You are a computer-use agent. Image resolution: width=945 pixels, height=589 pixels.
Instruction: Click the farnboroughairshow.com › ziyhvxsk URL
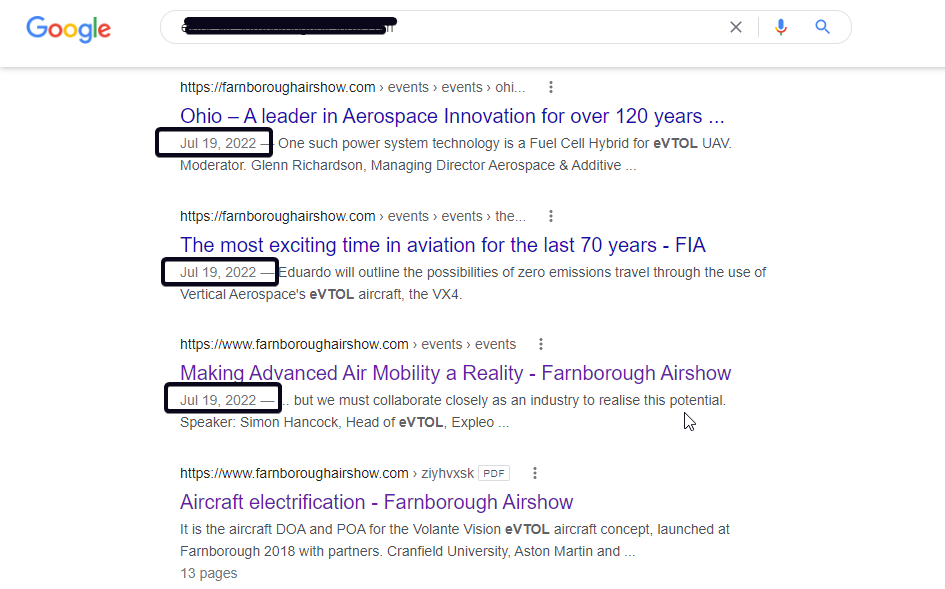pos(327,473)
